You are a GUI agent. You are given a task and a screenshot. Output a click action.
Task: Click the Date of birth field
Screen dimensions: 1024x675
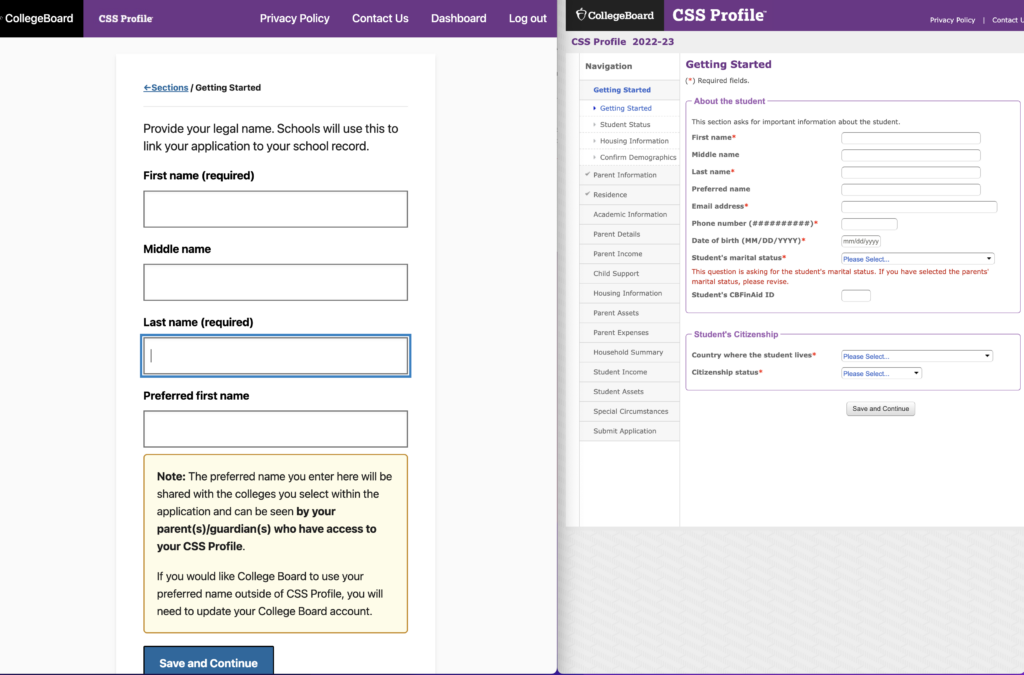click(860, 241)
